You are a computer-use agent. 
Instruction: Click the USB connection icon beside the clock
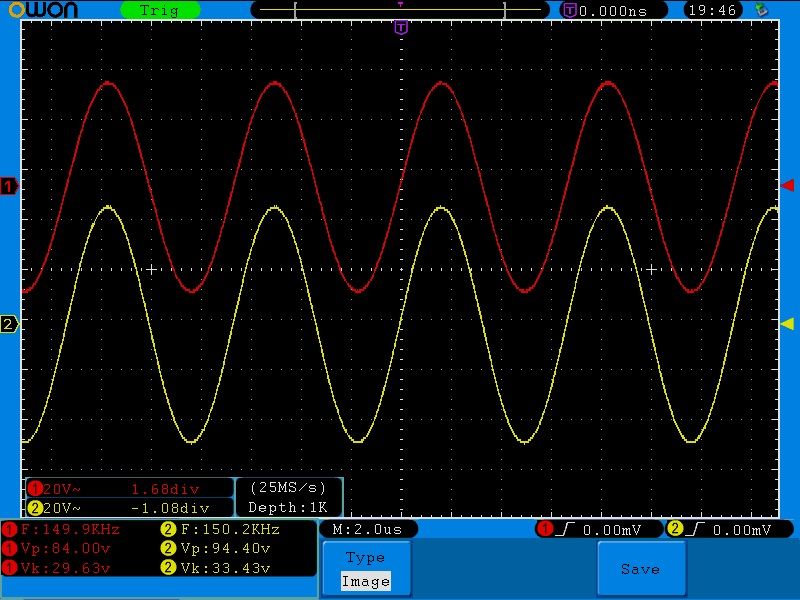762,10
